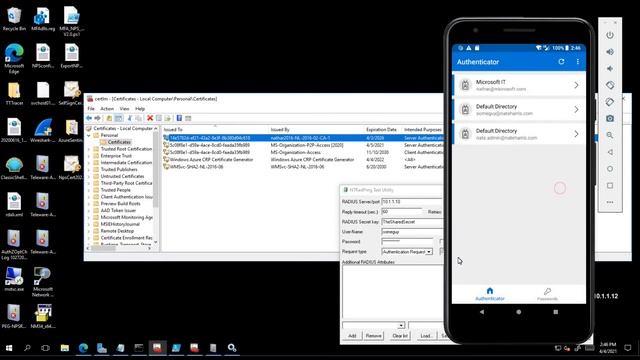Expand the Trusted Root Certification node
Viewport: 640px width, 360px height.
[89, 149]
